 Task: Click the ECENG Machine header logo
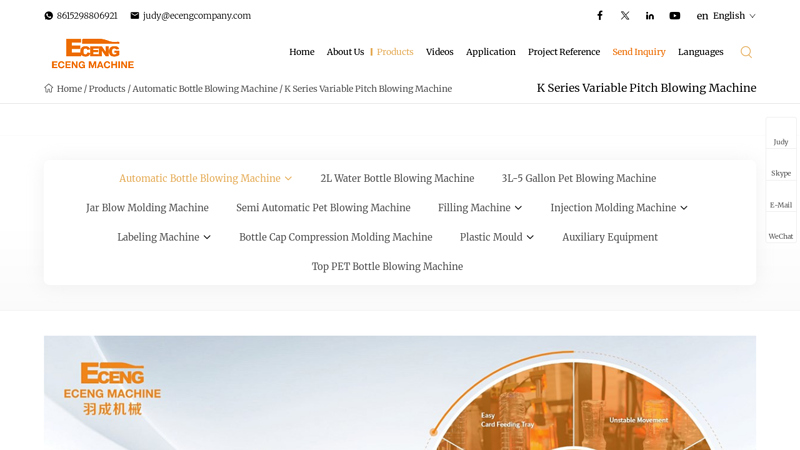[92, 54]
